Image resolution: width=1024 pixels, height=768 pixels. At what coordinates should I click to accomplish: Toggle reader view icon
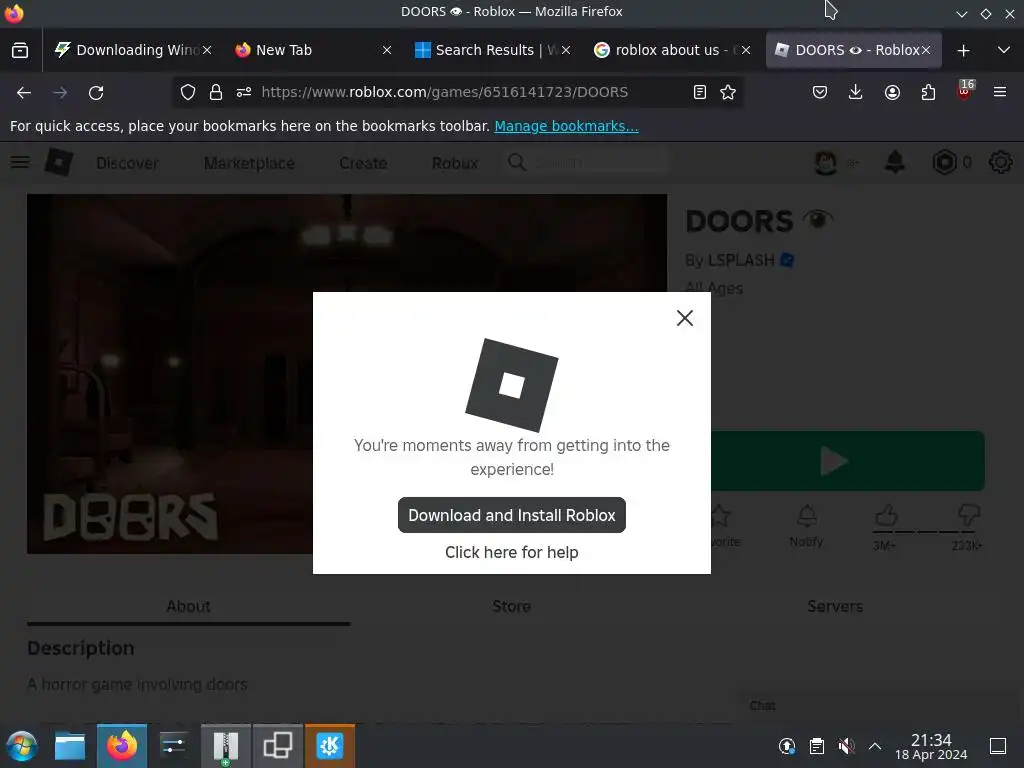coord(699,93)
